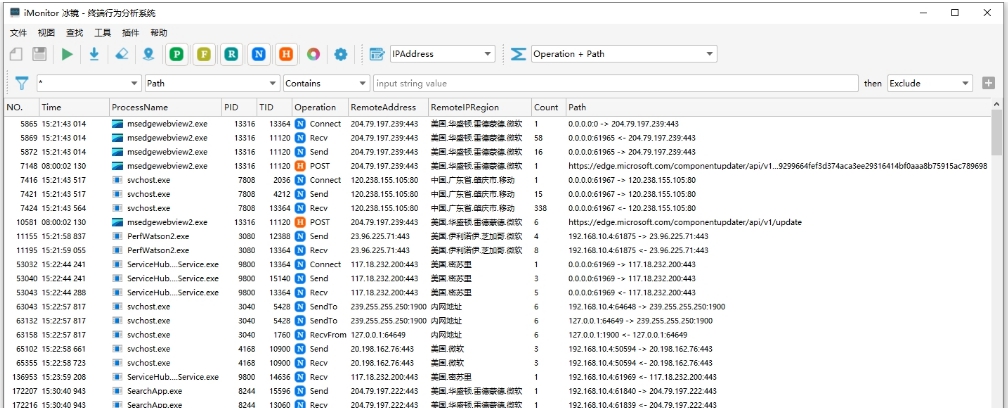Sort by the RemoteAddress column header
The image size is (1008, 408).
pos(384,107)
